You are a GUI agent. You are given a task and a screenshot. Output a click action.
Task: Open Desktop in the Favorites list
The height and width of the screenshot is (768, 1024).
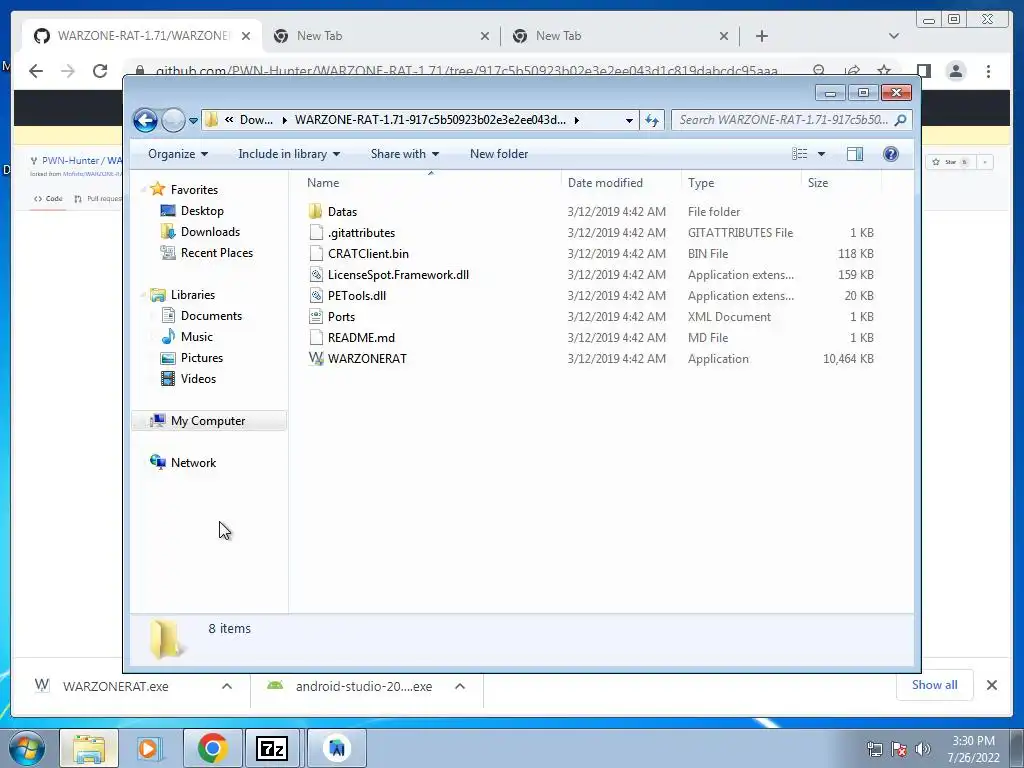click(x=202, y=211)
